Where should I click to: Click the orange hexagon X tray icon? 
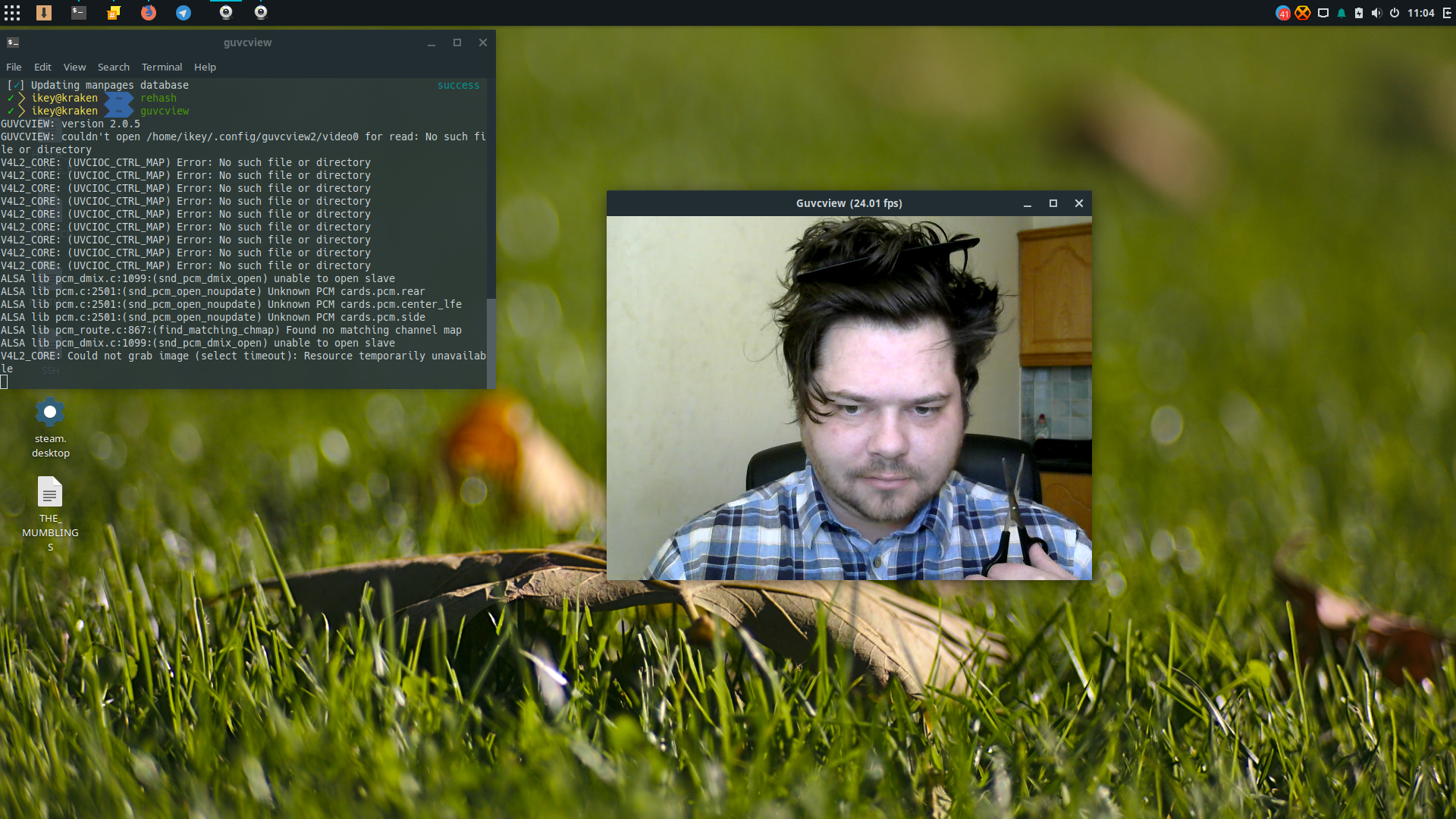coord(1302,13)
